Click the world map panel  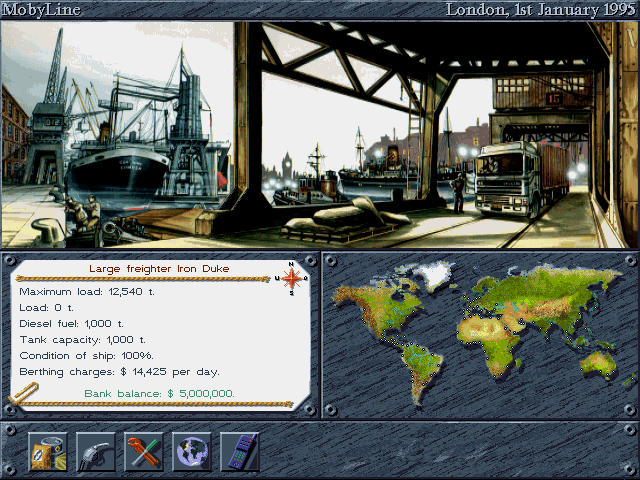(x=480, y=335)
